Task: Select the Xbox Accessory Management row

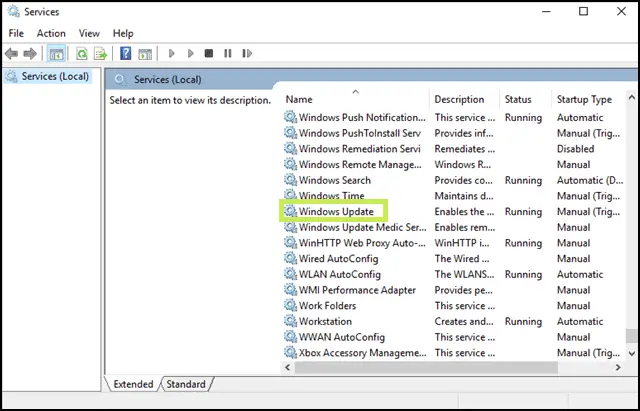Action: [453, 353]
